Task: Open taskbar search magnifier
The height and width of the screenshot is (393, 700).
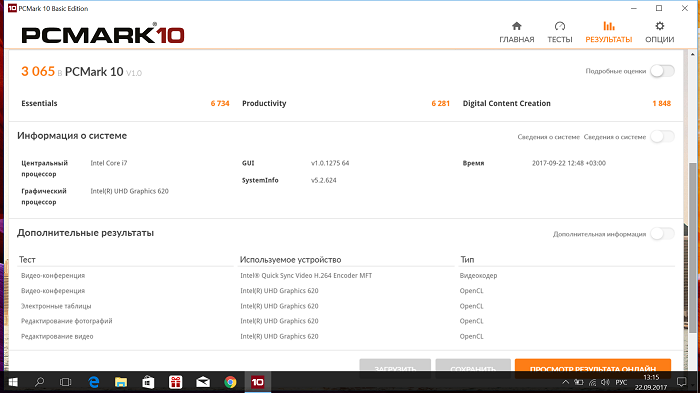Action: point(39,382)
